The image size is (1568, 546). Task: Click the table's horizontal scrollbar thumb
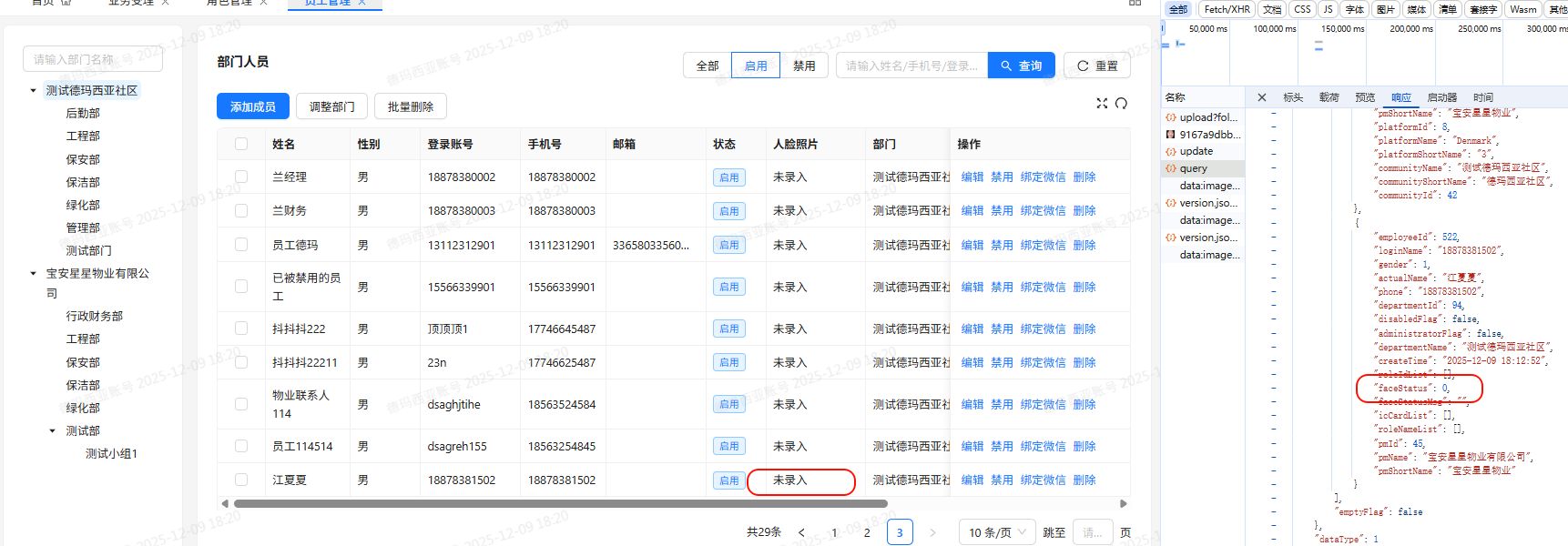pyautogui.click(x=560, y=503)
